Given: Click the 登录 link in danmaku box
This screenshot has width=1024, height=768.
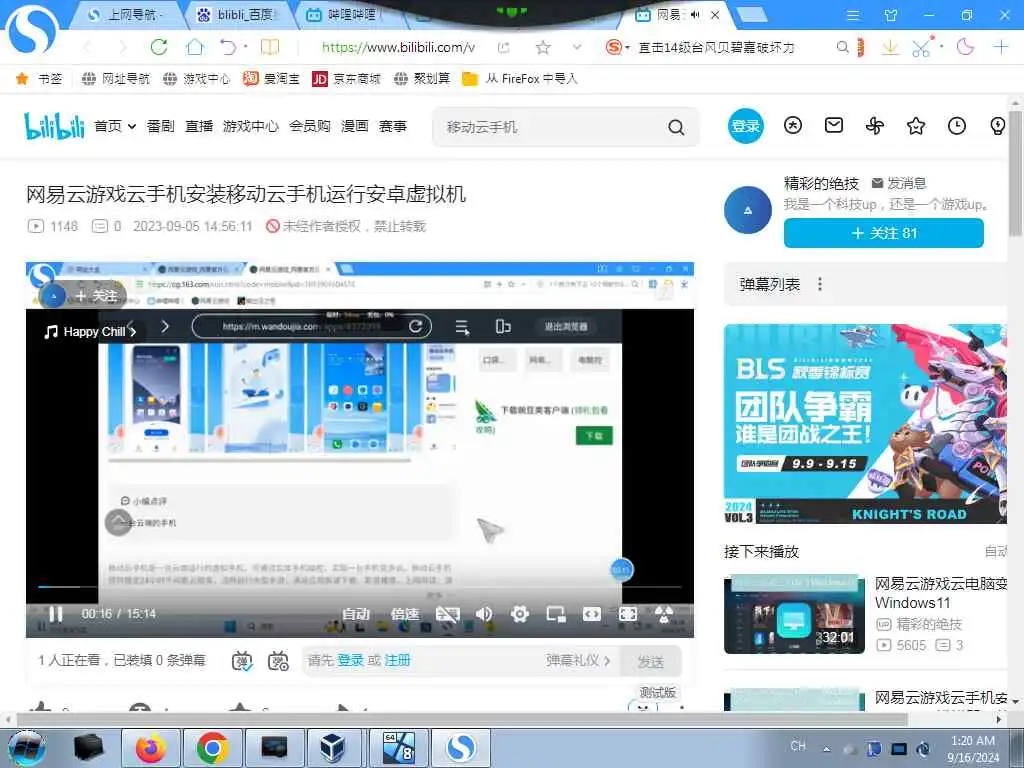Looking at the screenshot, I should [x=351, y=660].
